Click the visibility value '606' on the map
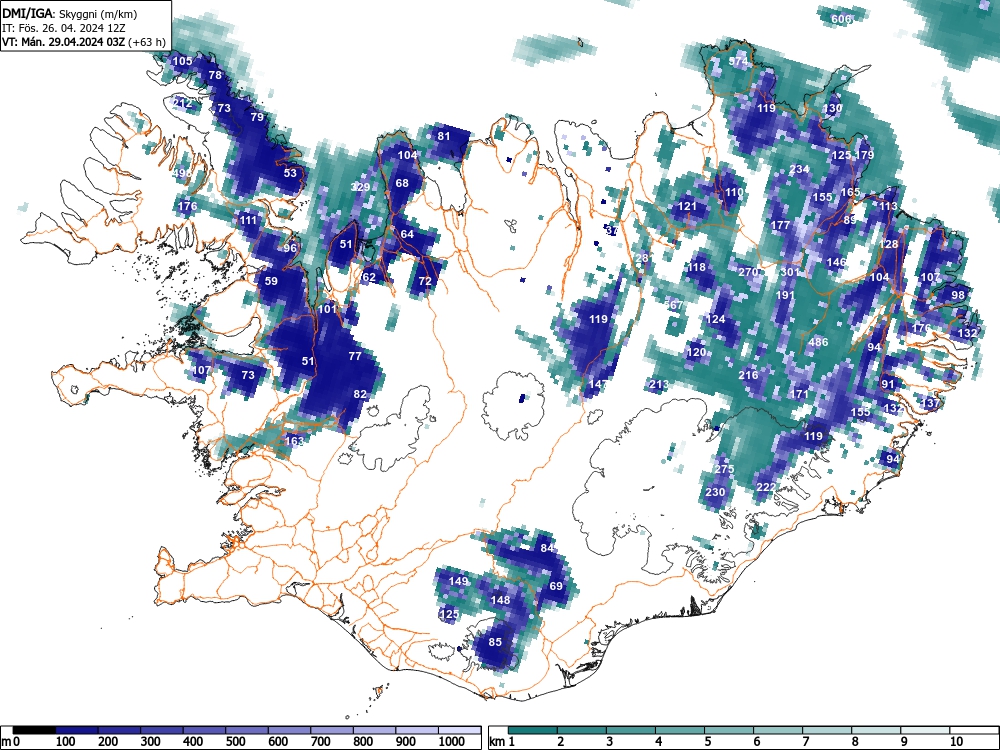Screen dimensions: 1000x750 [841, 19]
